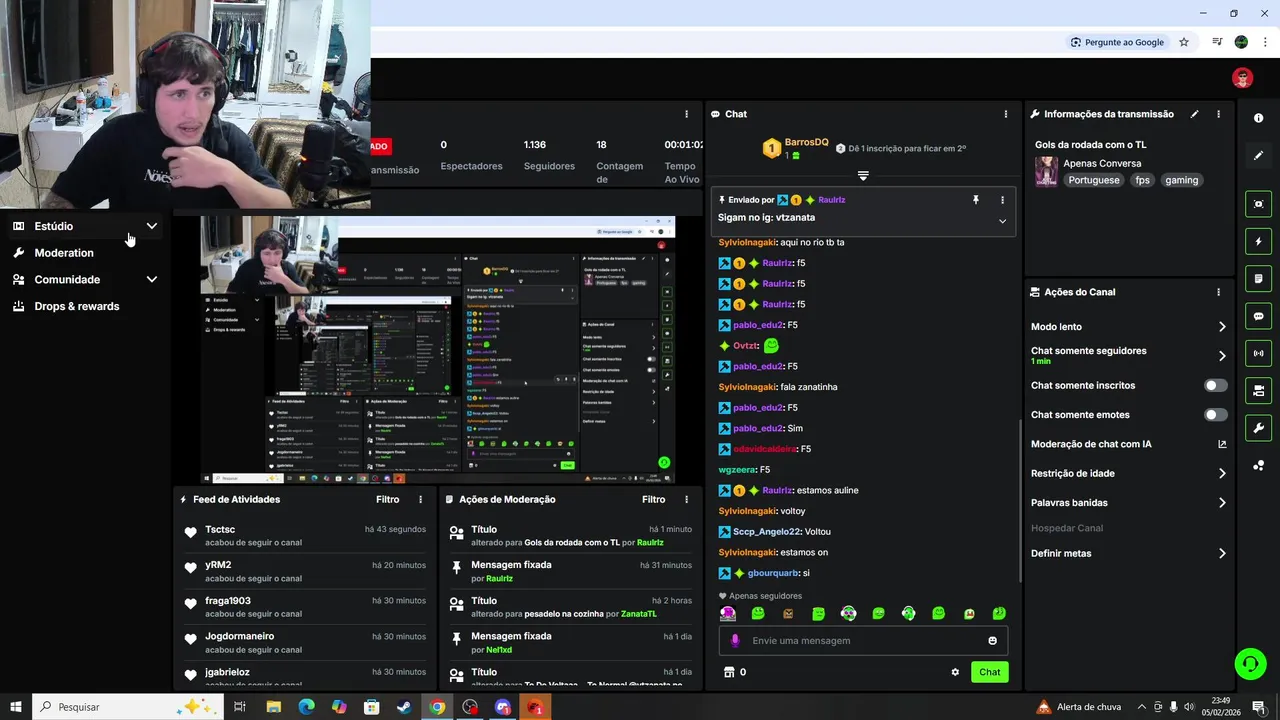Click username wgzeera in chat
1280x720 pixels.
click(x=737, y=470)
